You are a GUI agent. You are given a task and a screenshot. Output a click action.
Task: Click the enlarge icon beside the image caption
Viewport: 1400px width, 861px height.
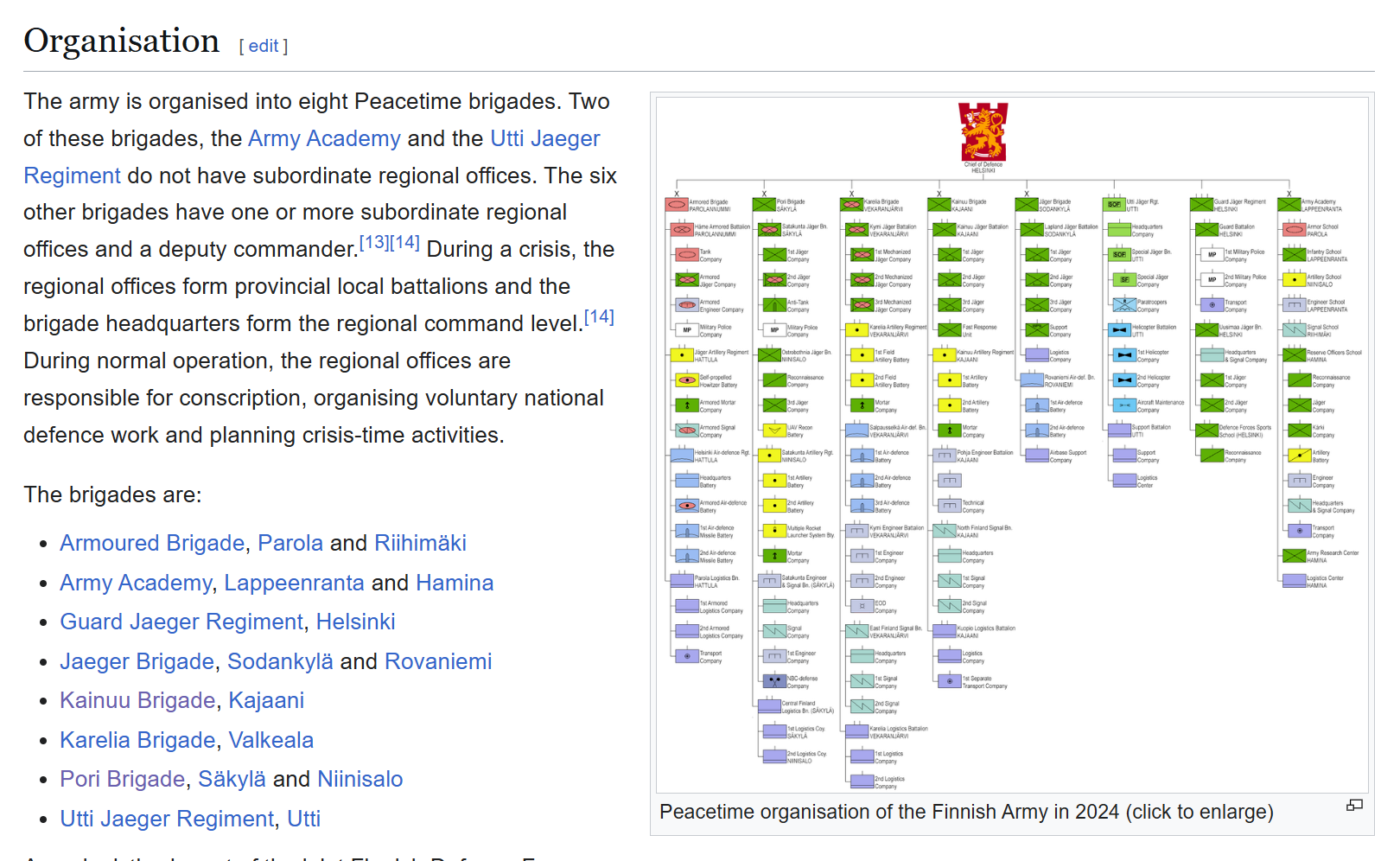(1354, 805)
